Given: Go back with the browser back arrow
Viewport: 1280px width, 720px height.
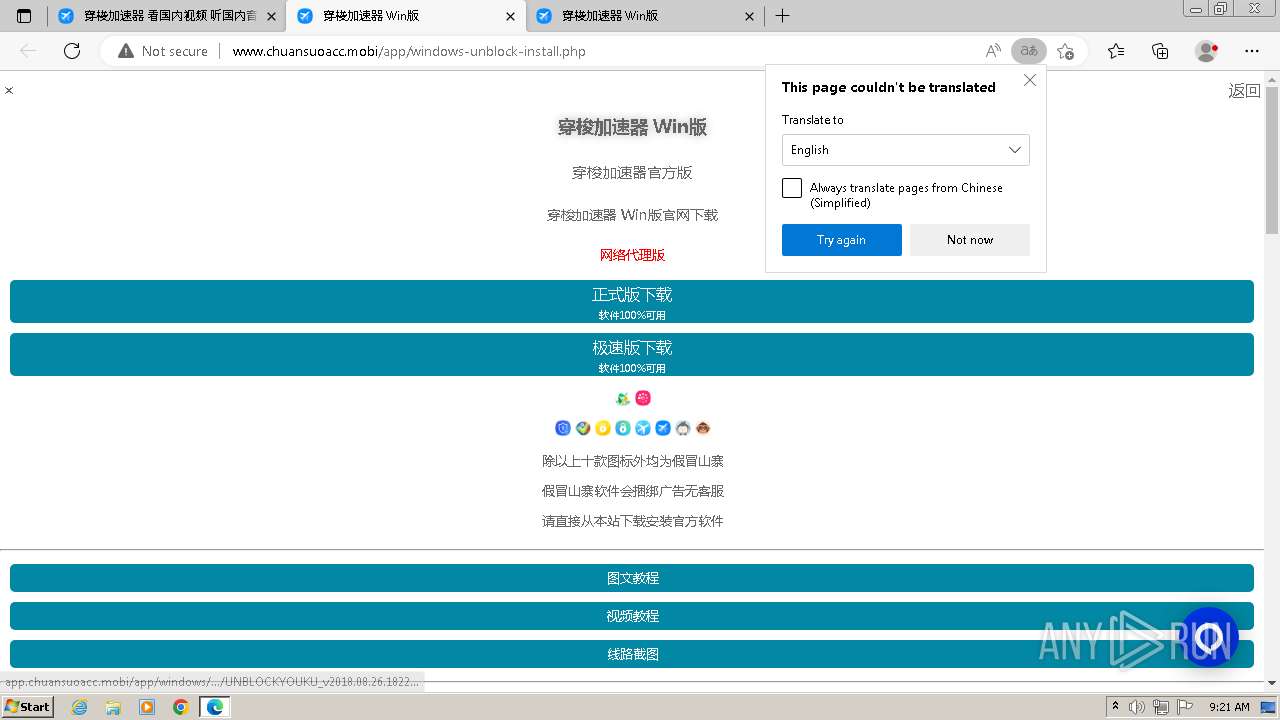Looking at the screenshot, I should pos(28,51).
